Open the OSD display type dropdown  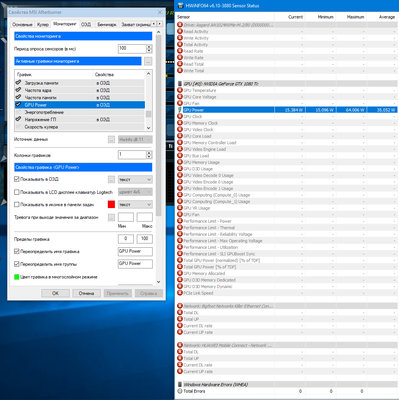click(x=135, y=180)
